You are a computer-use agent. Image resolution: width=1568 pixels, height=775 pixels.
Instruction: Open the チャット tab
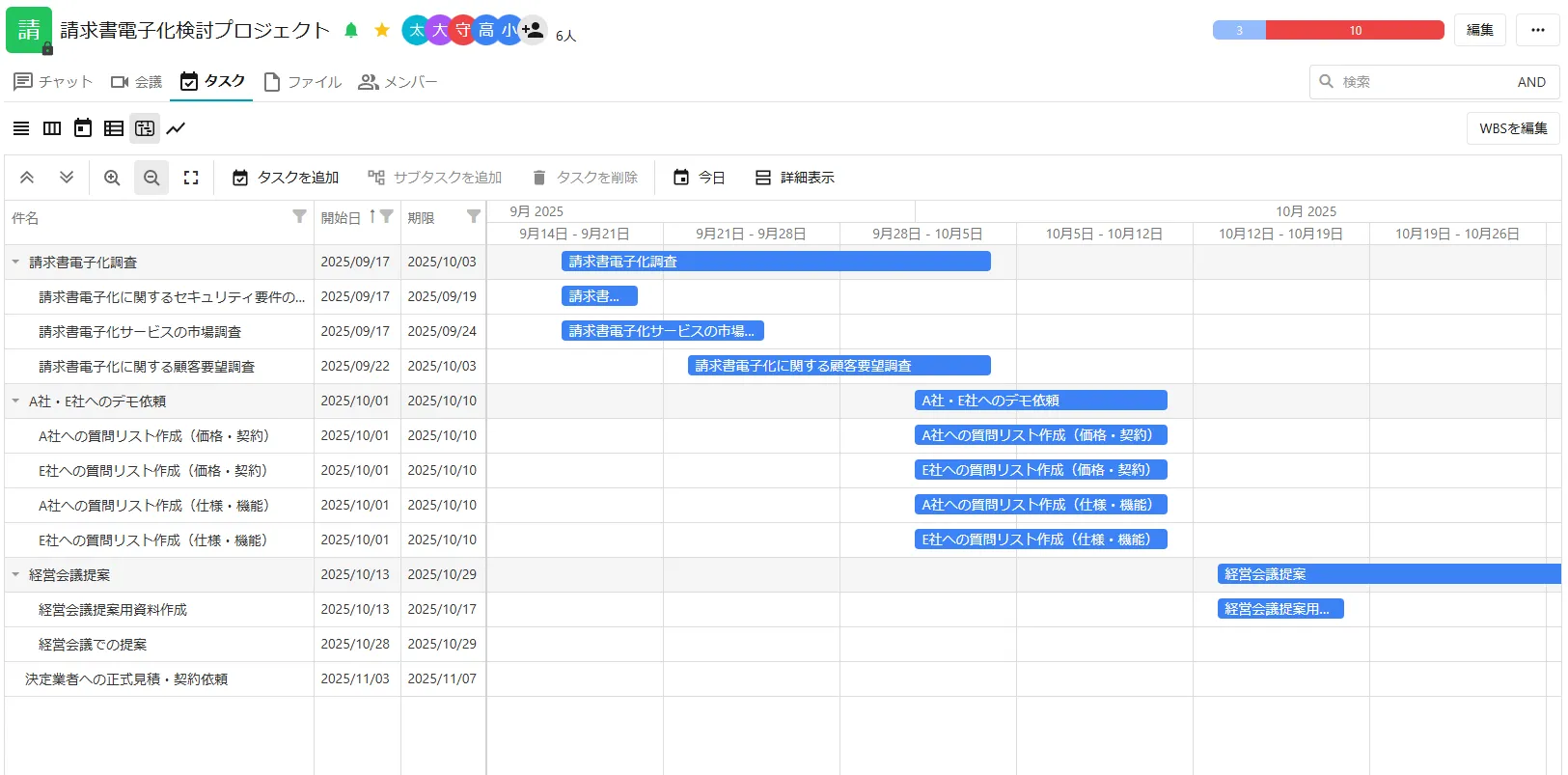point(53,82)
